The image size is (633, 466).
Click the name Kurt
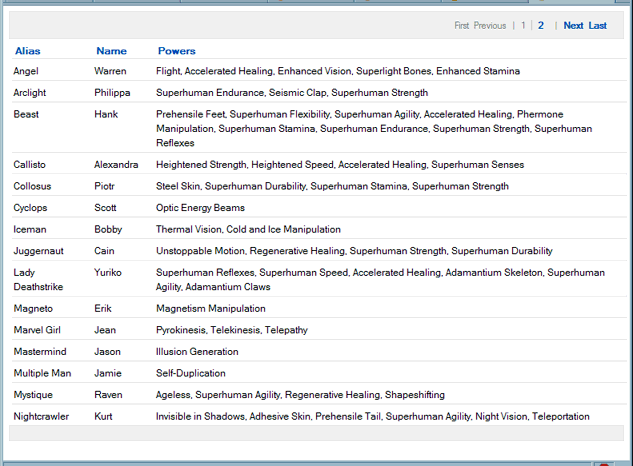point(103,416)
